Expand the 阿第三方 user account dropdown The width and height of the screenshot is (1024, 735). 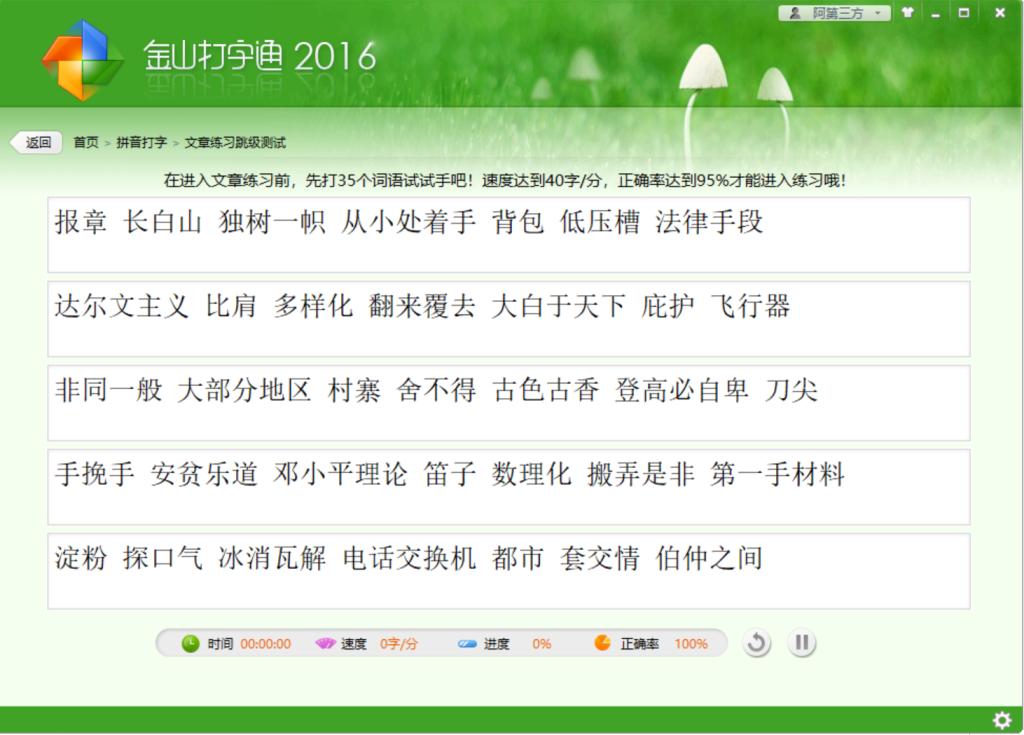[834, 13]
